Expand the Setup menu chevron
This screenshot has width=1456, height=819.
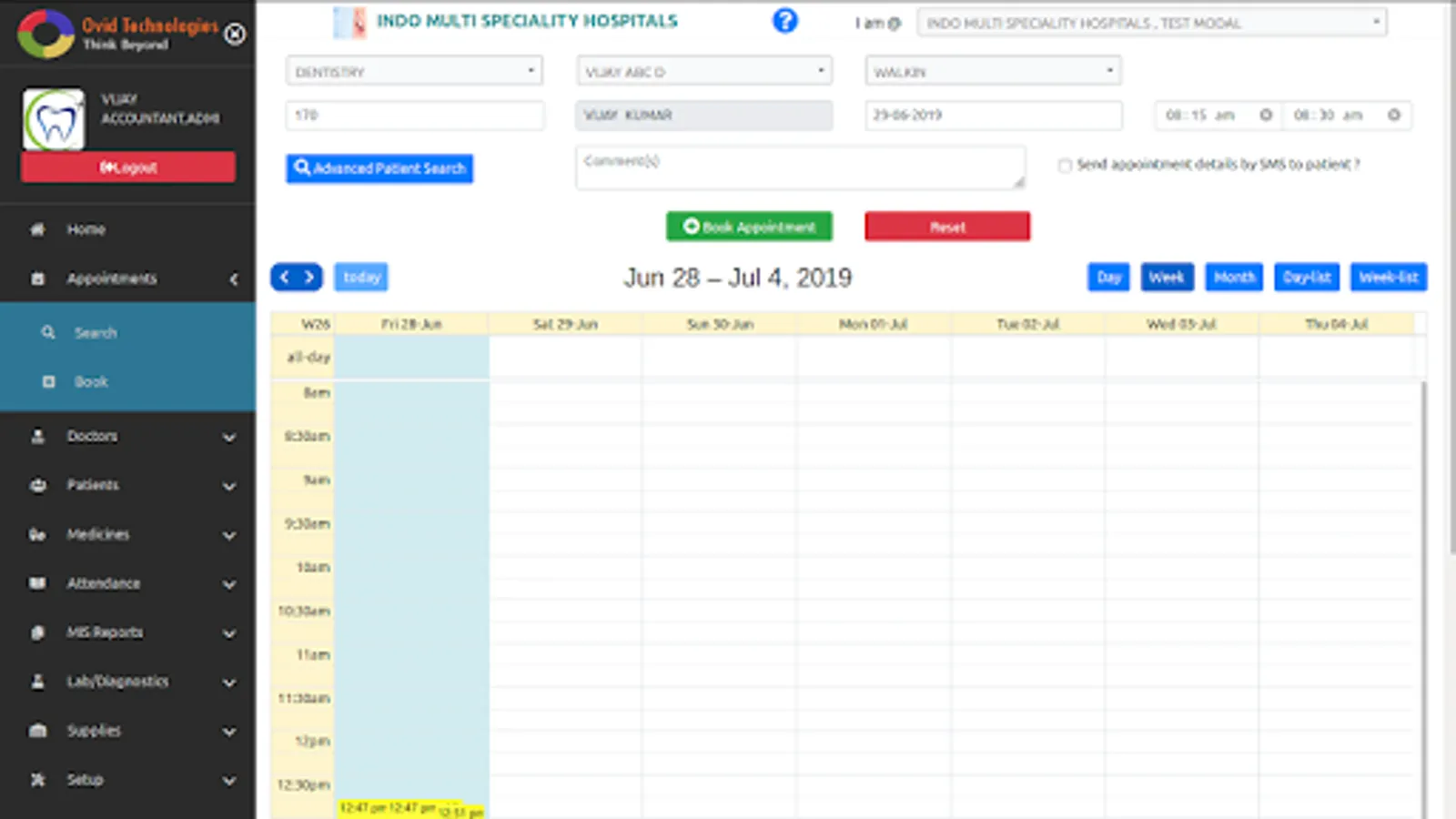[x=229, y=781]
